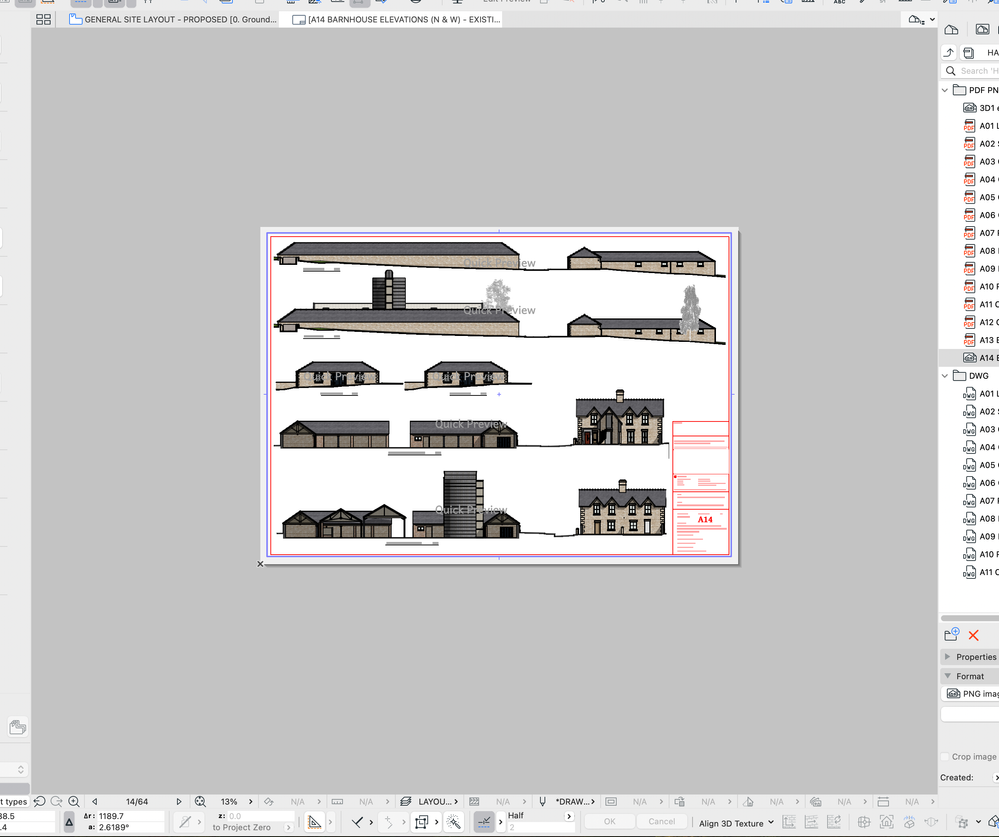Click the 3D window cloud icon at top
The image size is (999, 837).
(x=916, y=20)
